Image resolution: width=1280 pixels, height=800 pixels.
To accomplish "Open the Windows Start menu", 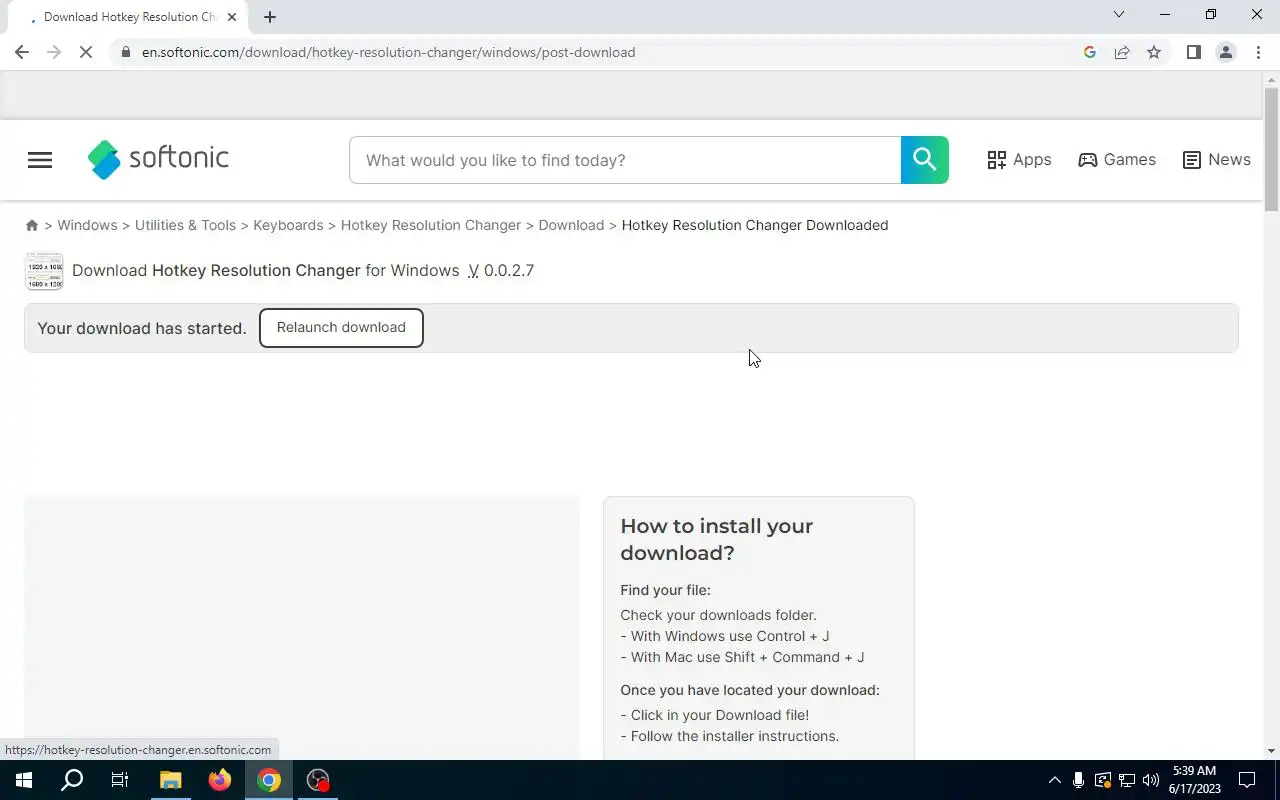I will tap(23, 780).
